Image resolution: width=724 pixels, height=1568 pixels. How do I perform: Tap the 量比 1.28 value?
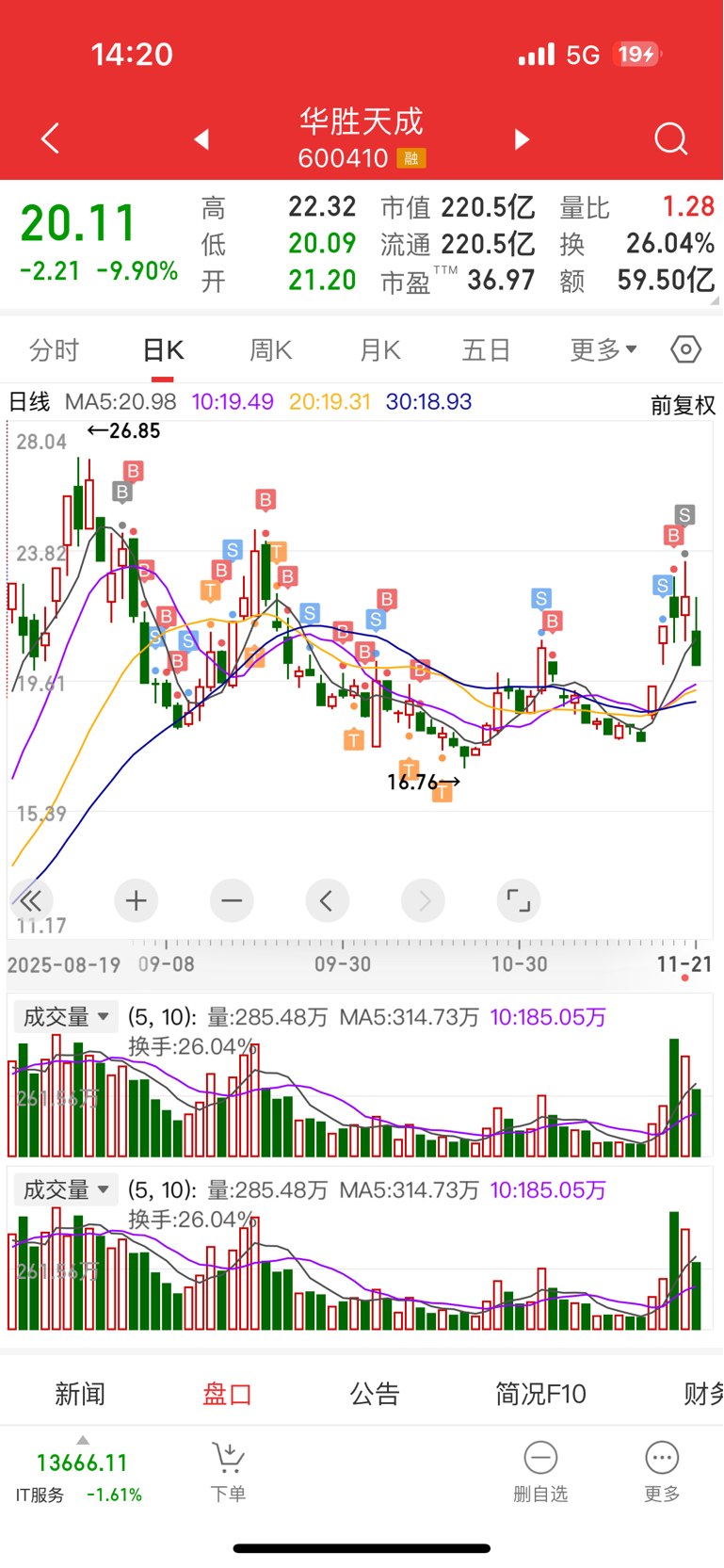point(688,206)
